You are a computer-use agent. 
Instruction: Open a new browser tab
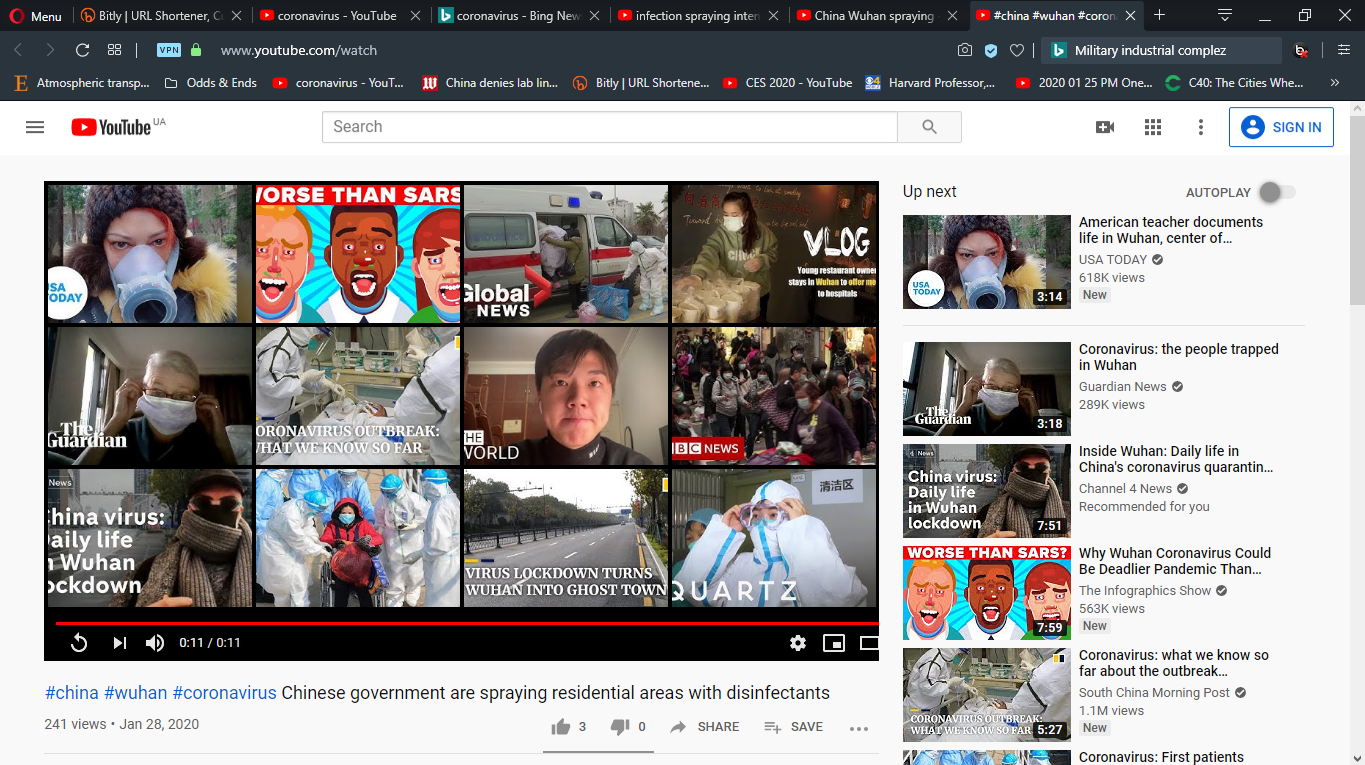click(1160, 15)
